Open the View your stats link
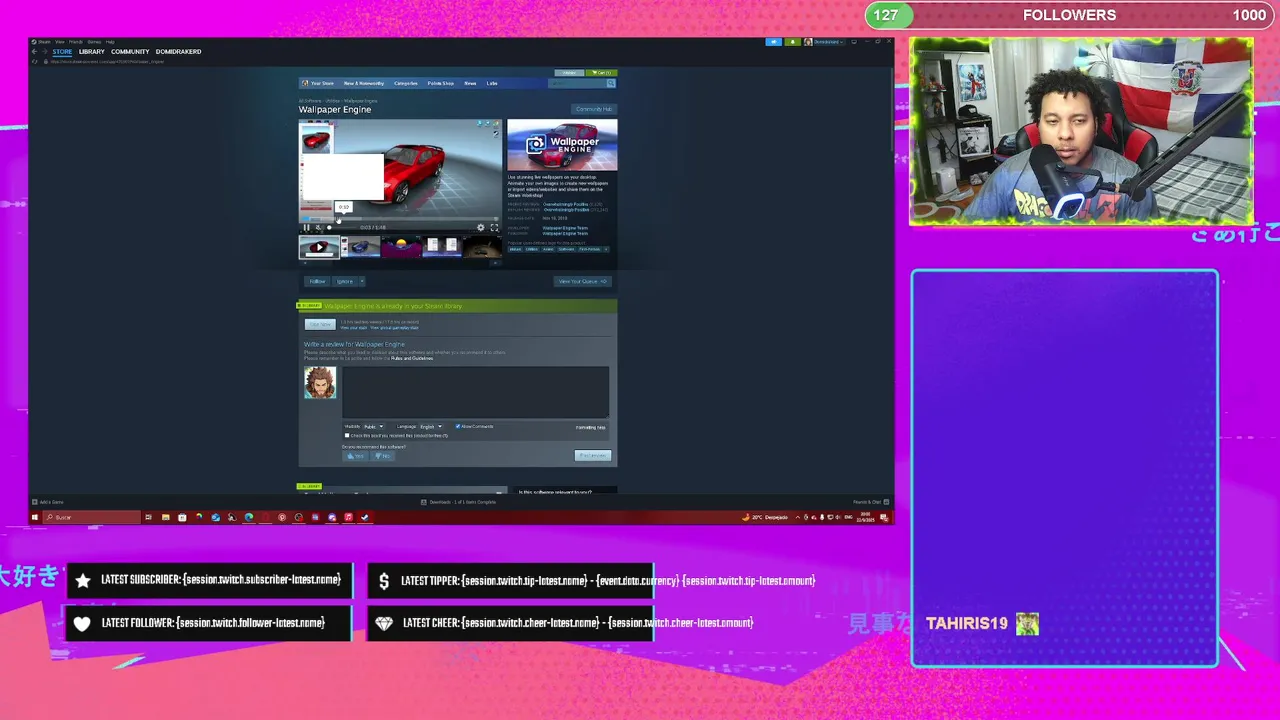 pyautogui.click(x=353, y=328)
